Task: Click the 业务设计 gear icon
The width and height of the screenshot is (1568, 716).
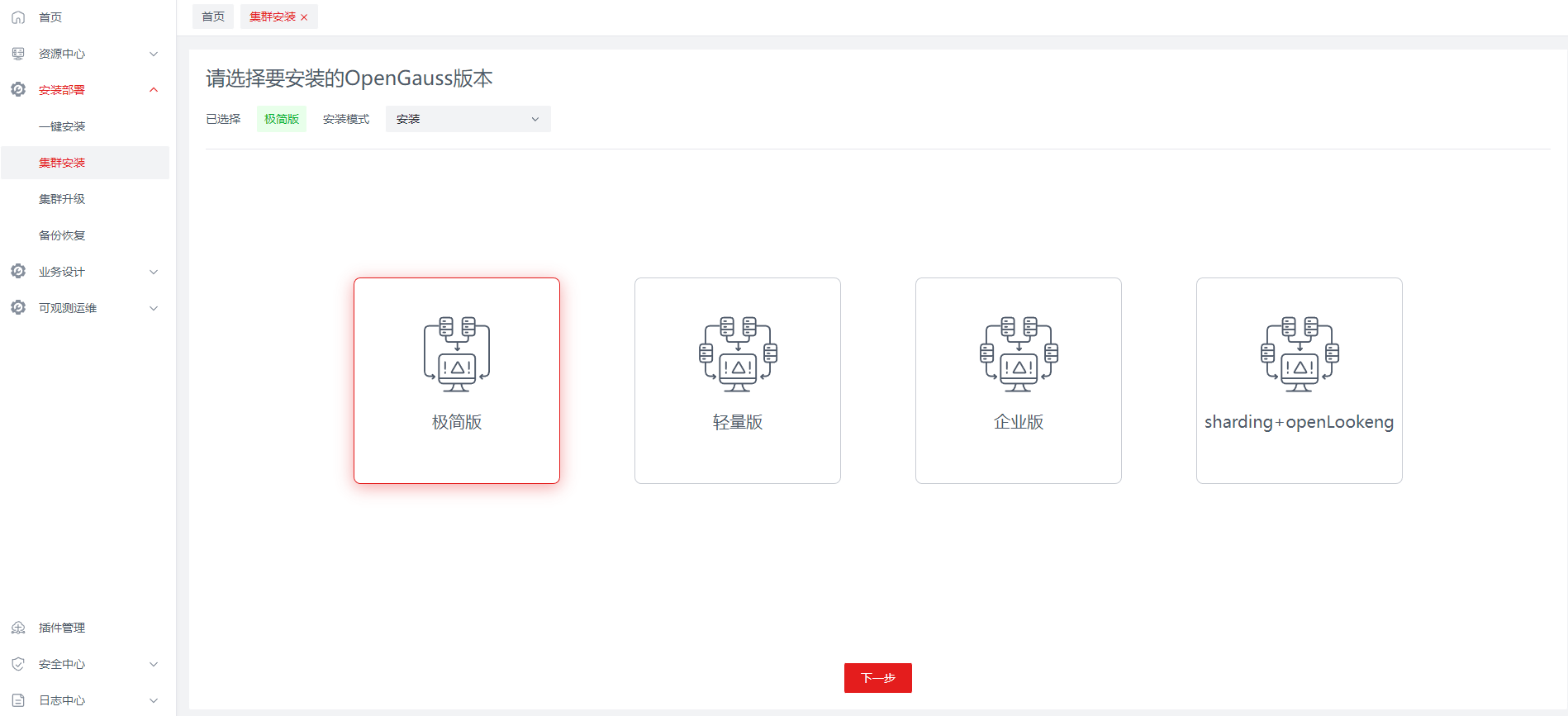Action: [18, 271]
